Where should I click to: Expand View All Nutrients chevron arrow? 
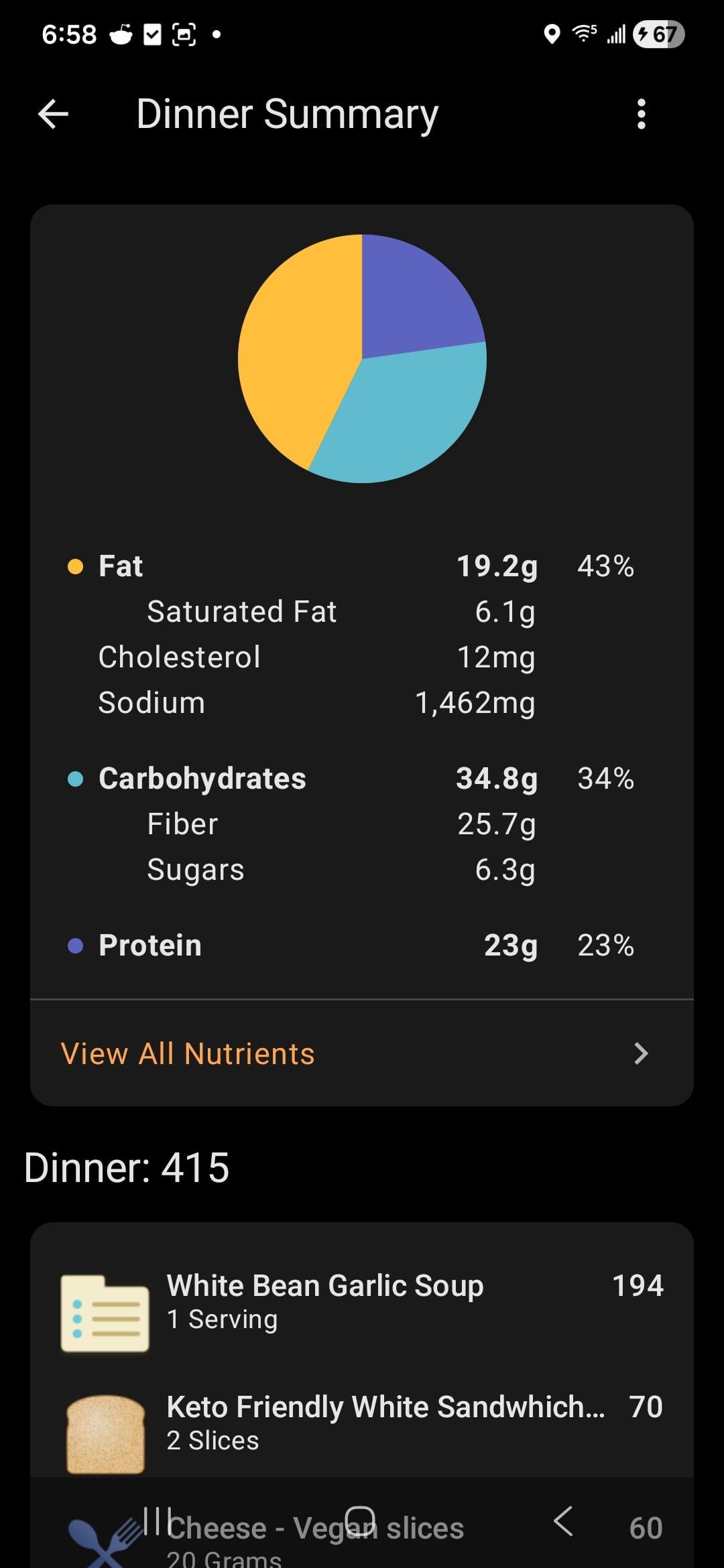click(641, 1053)
